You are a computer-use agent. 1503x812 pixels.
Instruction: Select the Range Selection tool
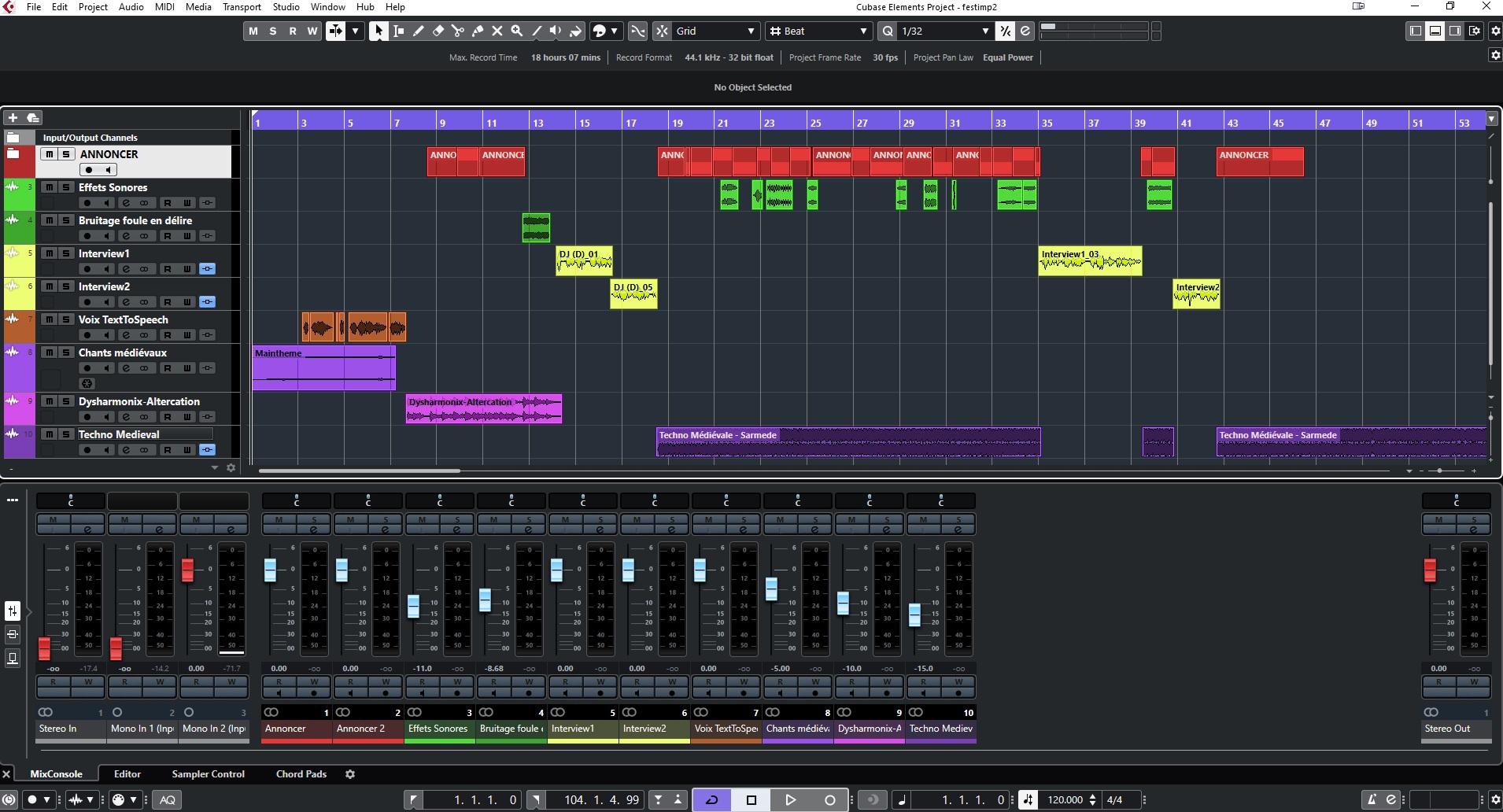399,31
